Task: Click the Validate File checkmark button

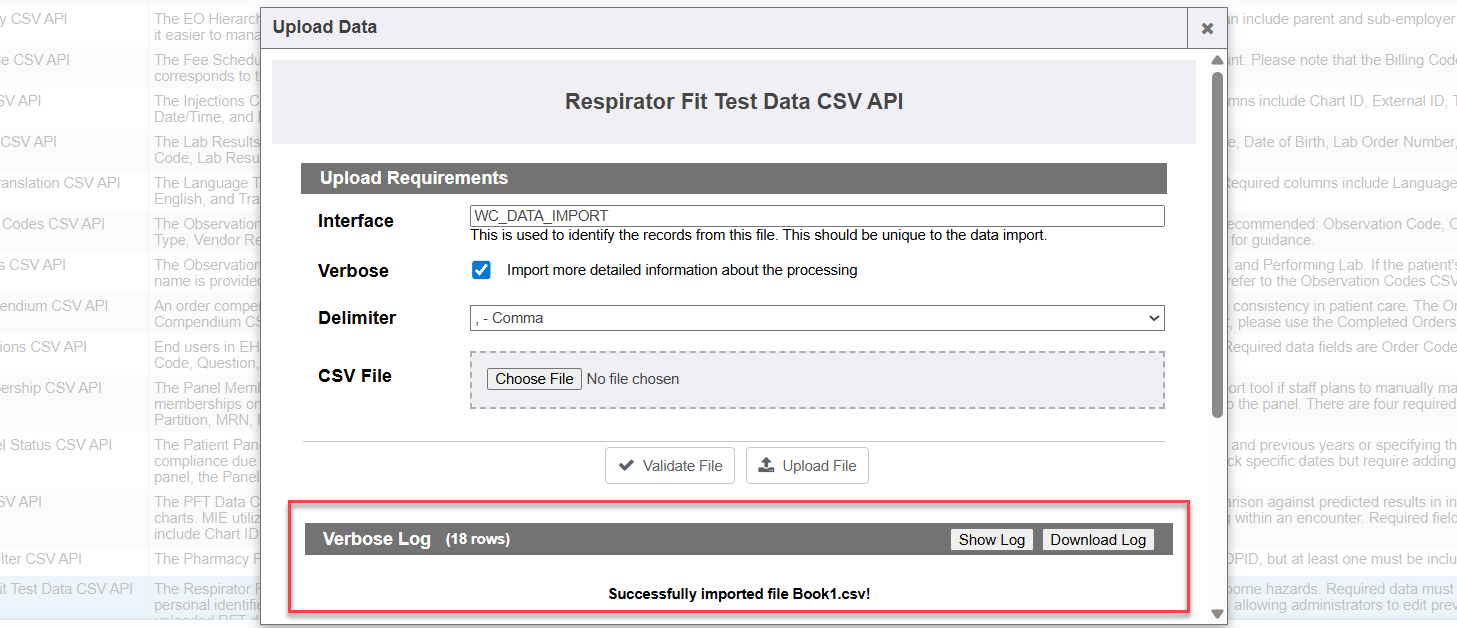Action: click(670, 466)
